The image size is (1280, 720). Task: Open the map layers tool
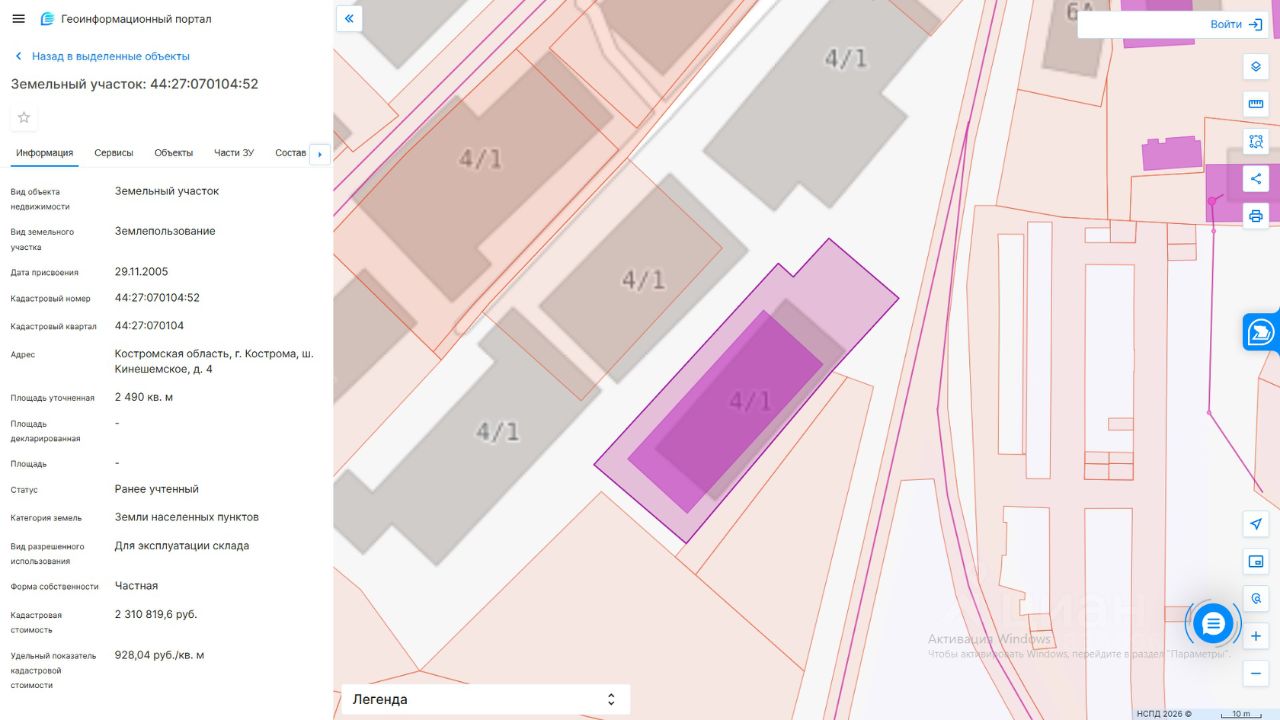point(1256,67)
